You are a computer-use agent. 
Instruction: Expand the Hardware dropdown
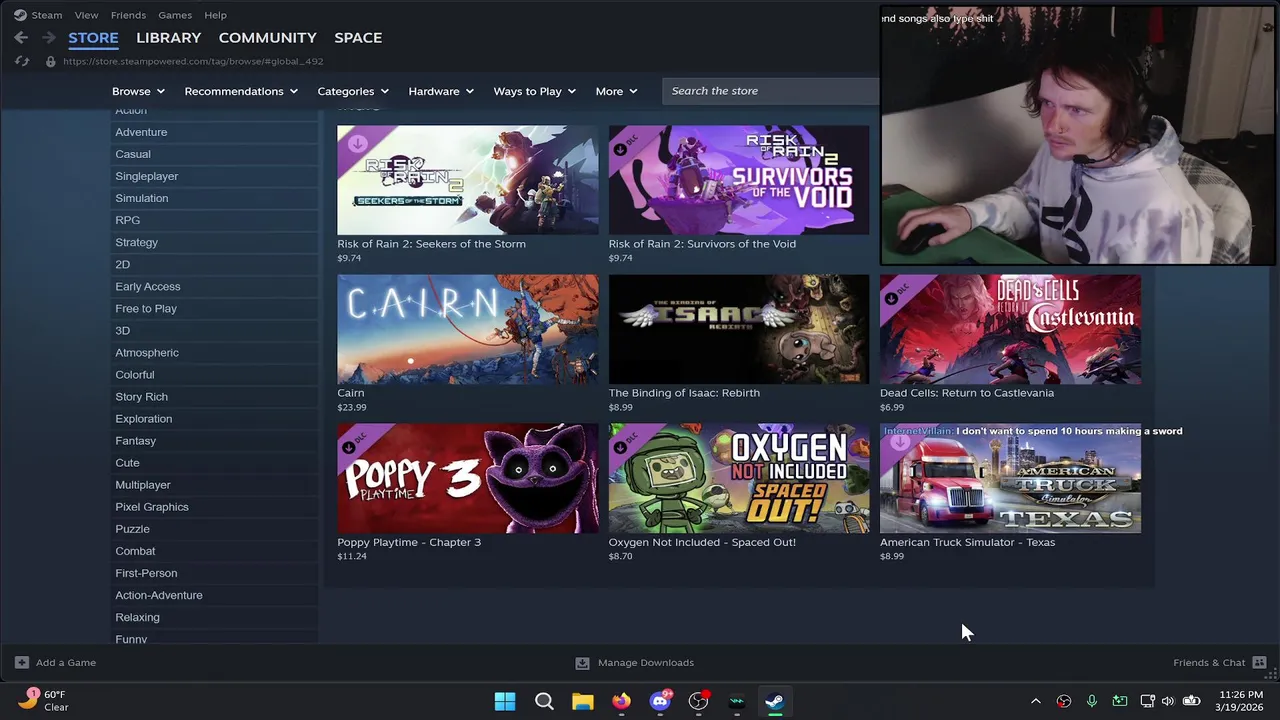coord(441,91)
